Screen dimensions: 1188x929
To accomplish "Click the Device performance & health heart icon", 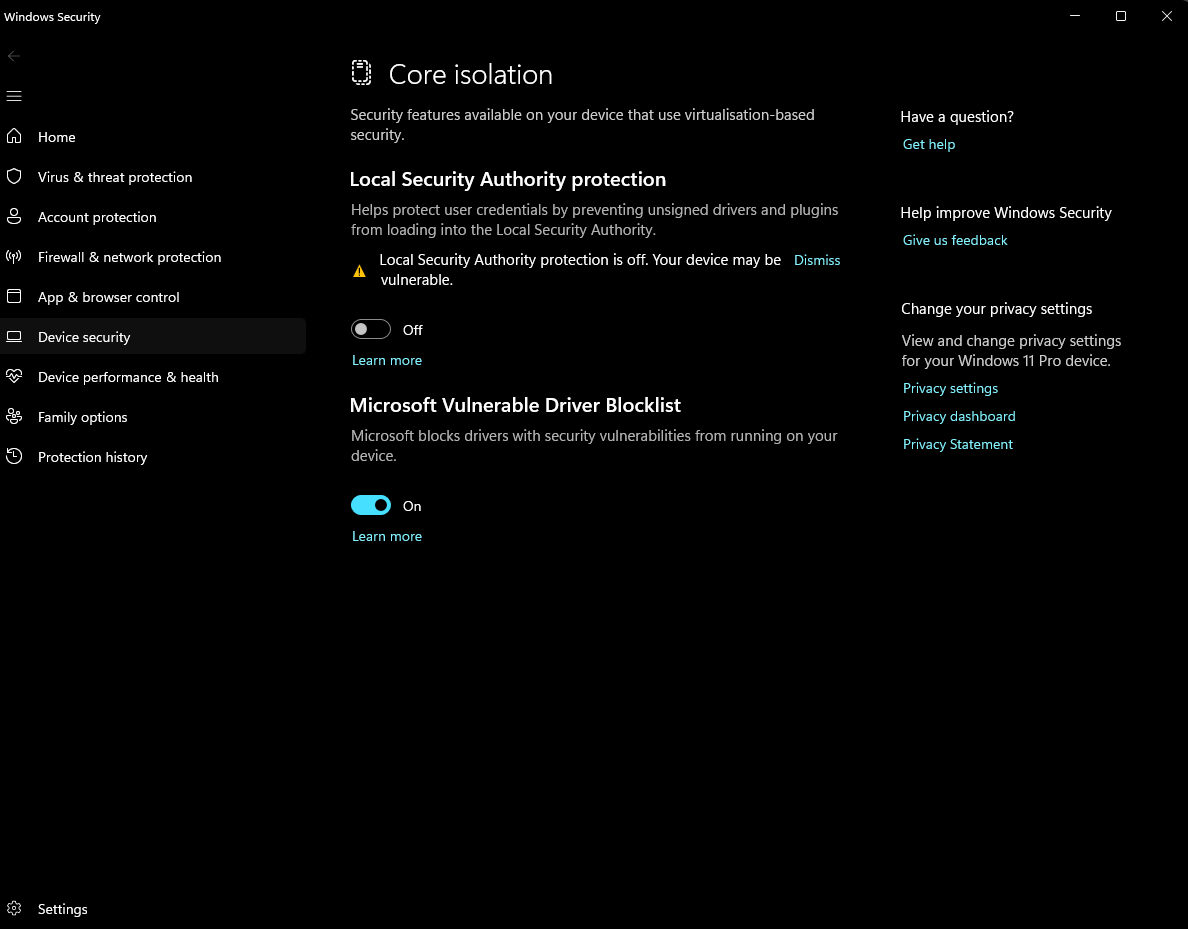I will (x=14, y=377).
